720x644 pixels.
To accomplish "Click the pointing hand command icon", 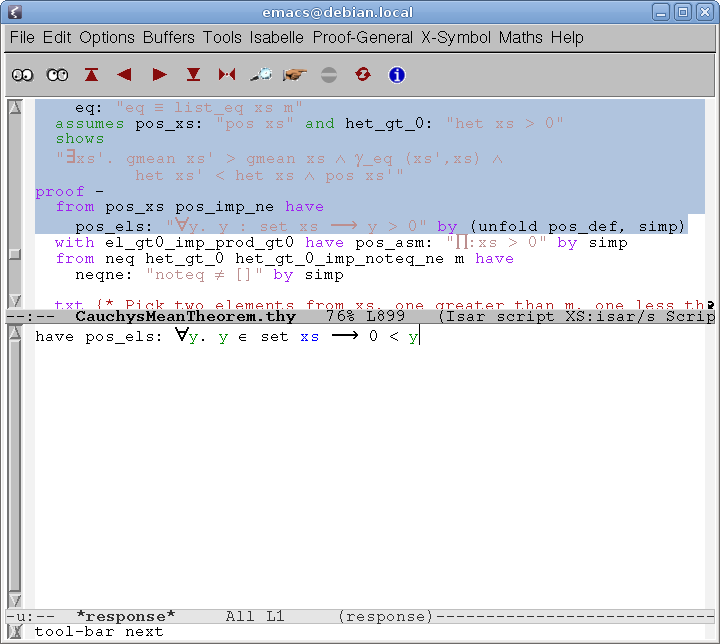I will click(294, 75).
